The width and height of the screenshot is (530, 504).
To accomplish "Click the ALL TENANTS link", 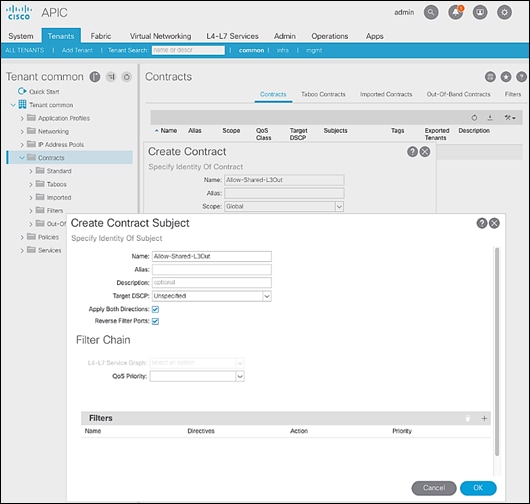I will pos(25,50).
